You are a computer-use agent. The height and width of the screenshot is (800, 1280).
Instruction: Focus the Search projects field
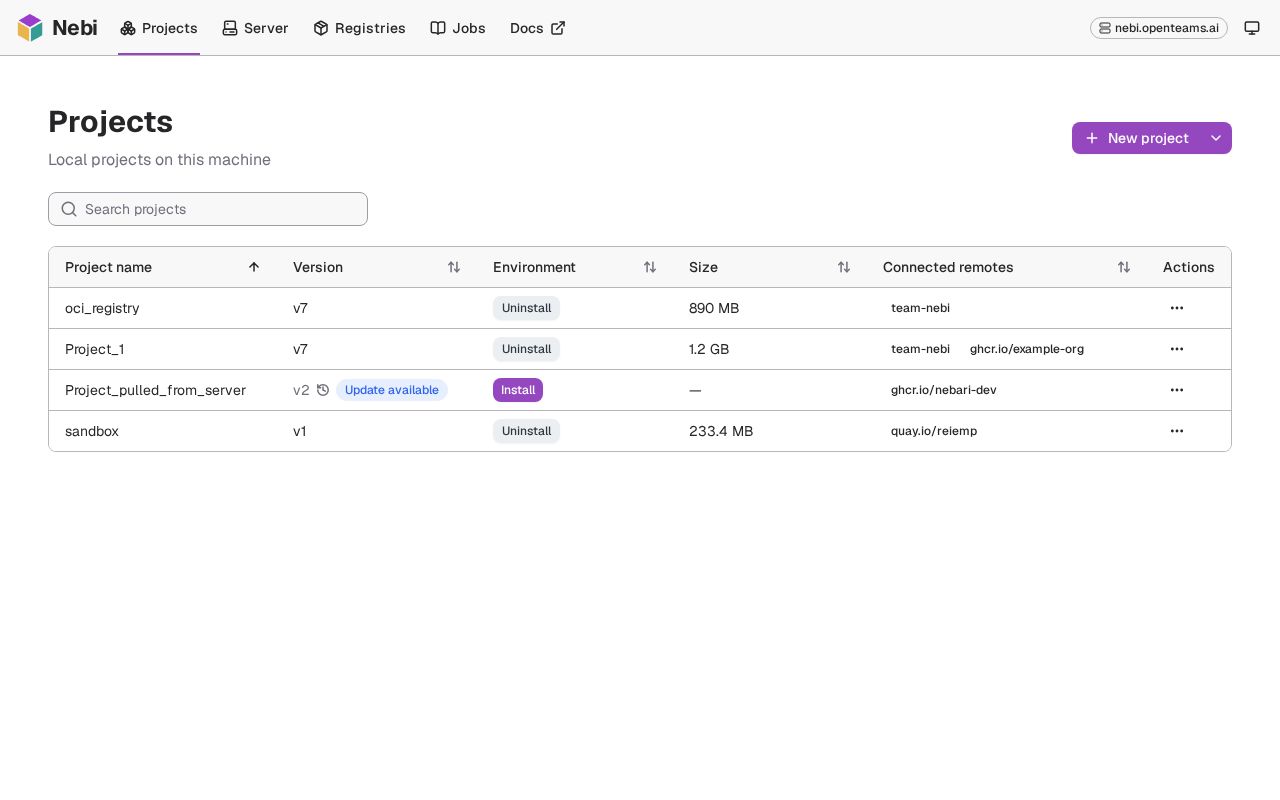coord(208,209)
